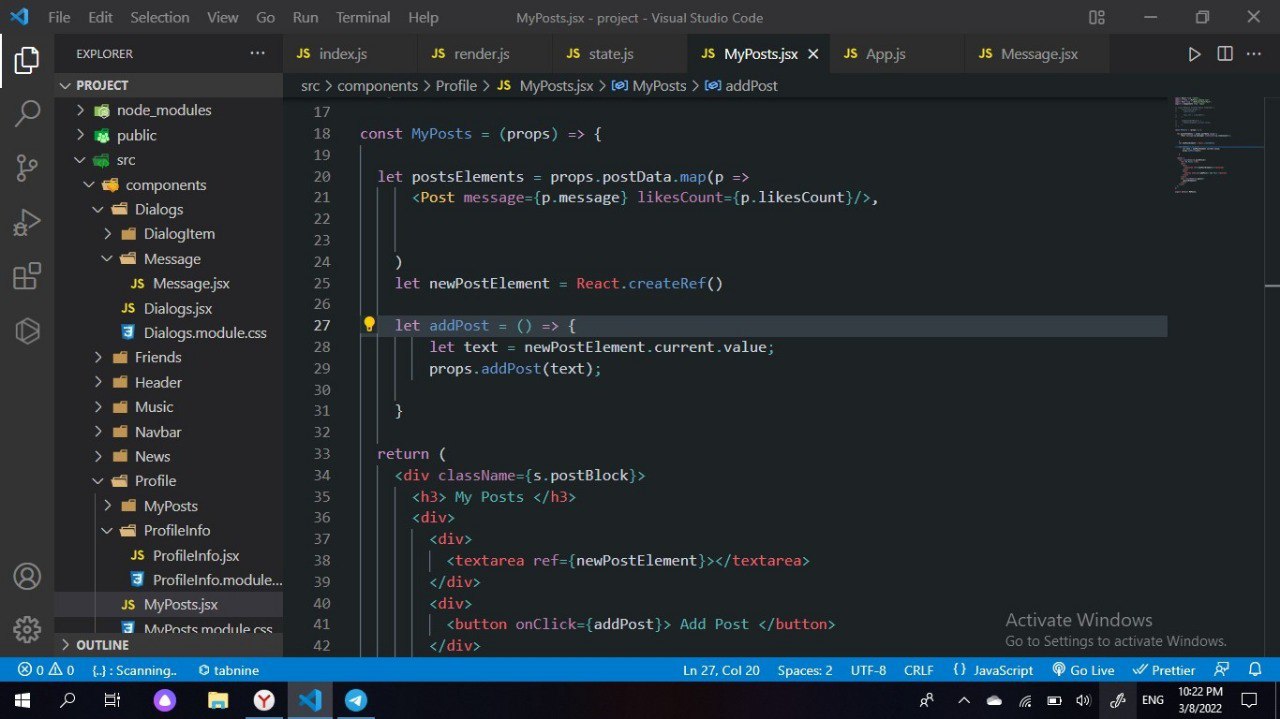Open the Extensions view
The height and width of the screenshot is (719, 1280).
point(27,276)
